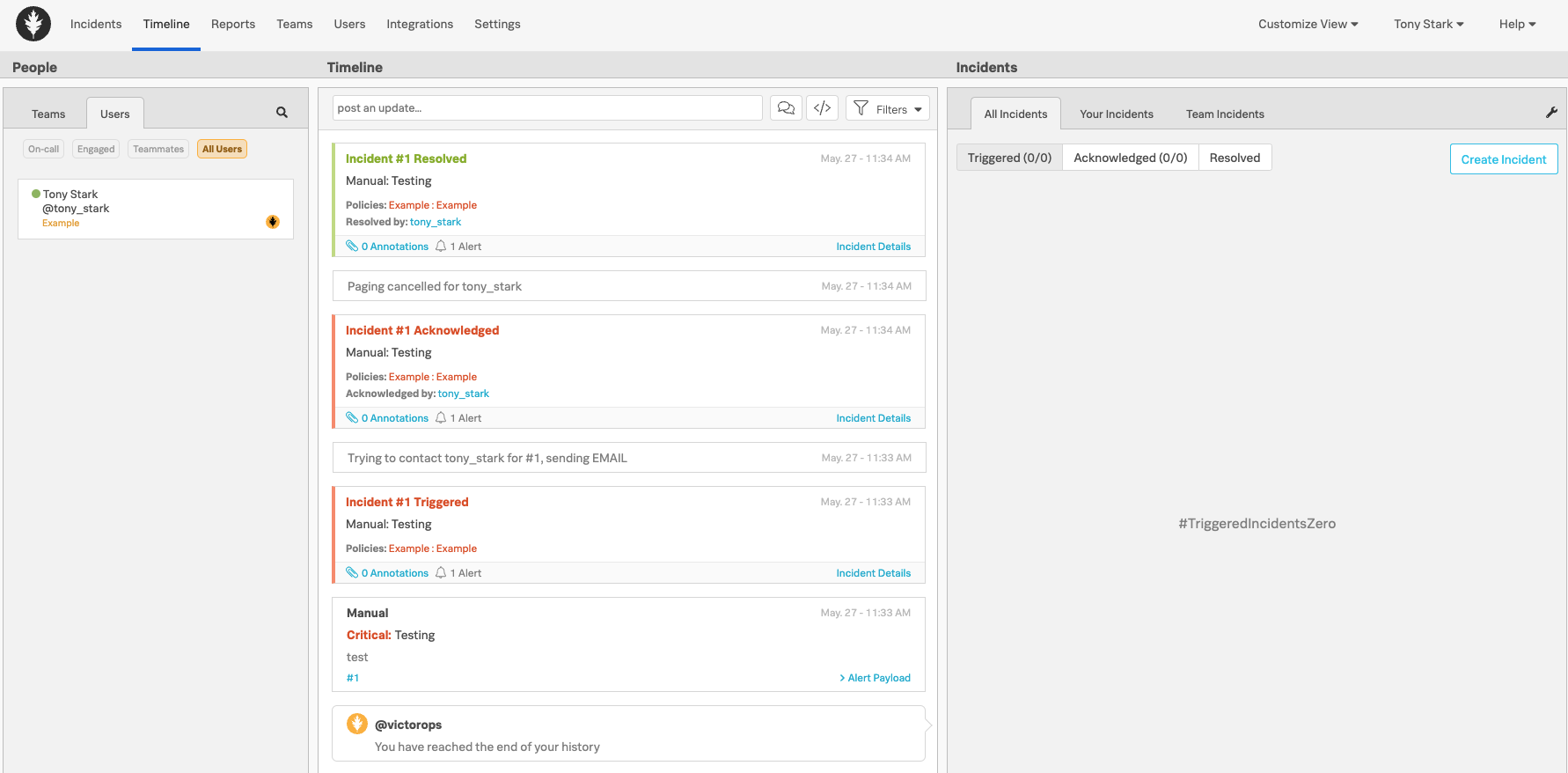Open the Filters dropdown arrow
Image resolution: width=1568 pixels, height=773 pixels.
pos(918,109)
